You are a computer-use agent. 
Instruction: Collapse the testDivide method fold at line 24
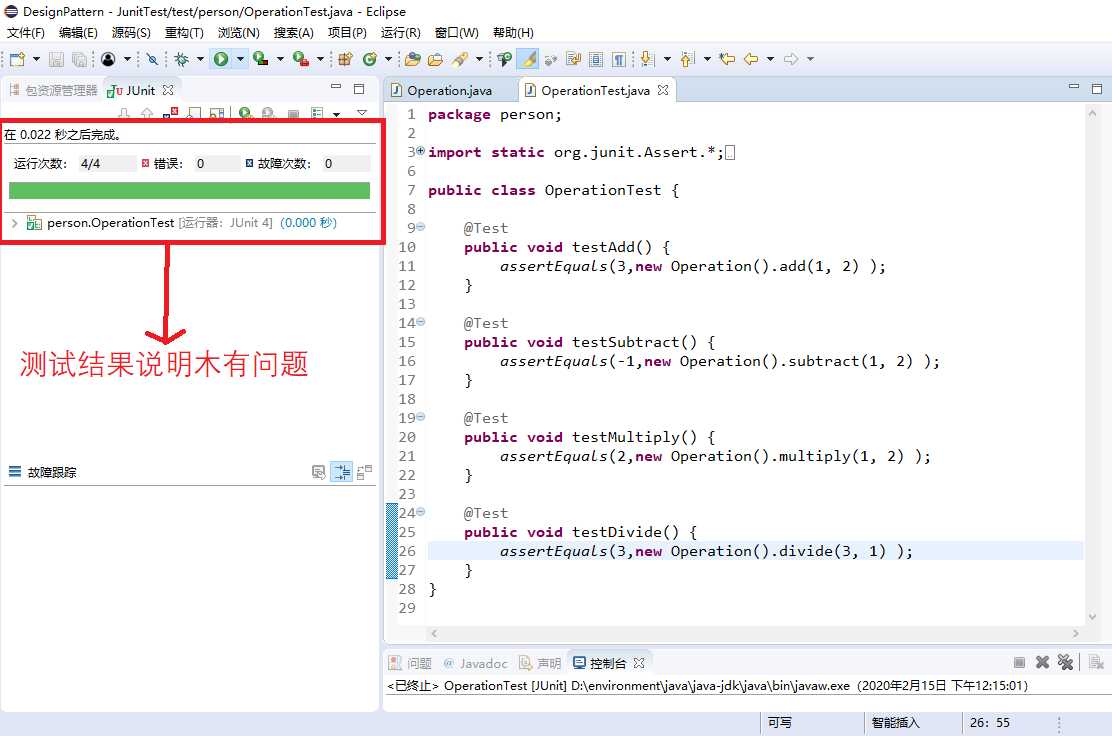pos(421,512)
